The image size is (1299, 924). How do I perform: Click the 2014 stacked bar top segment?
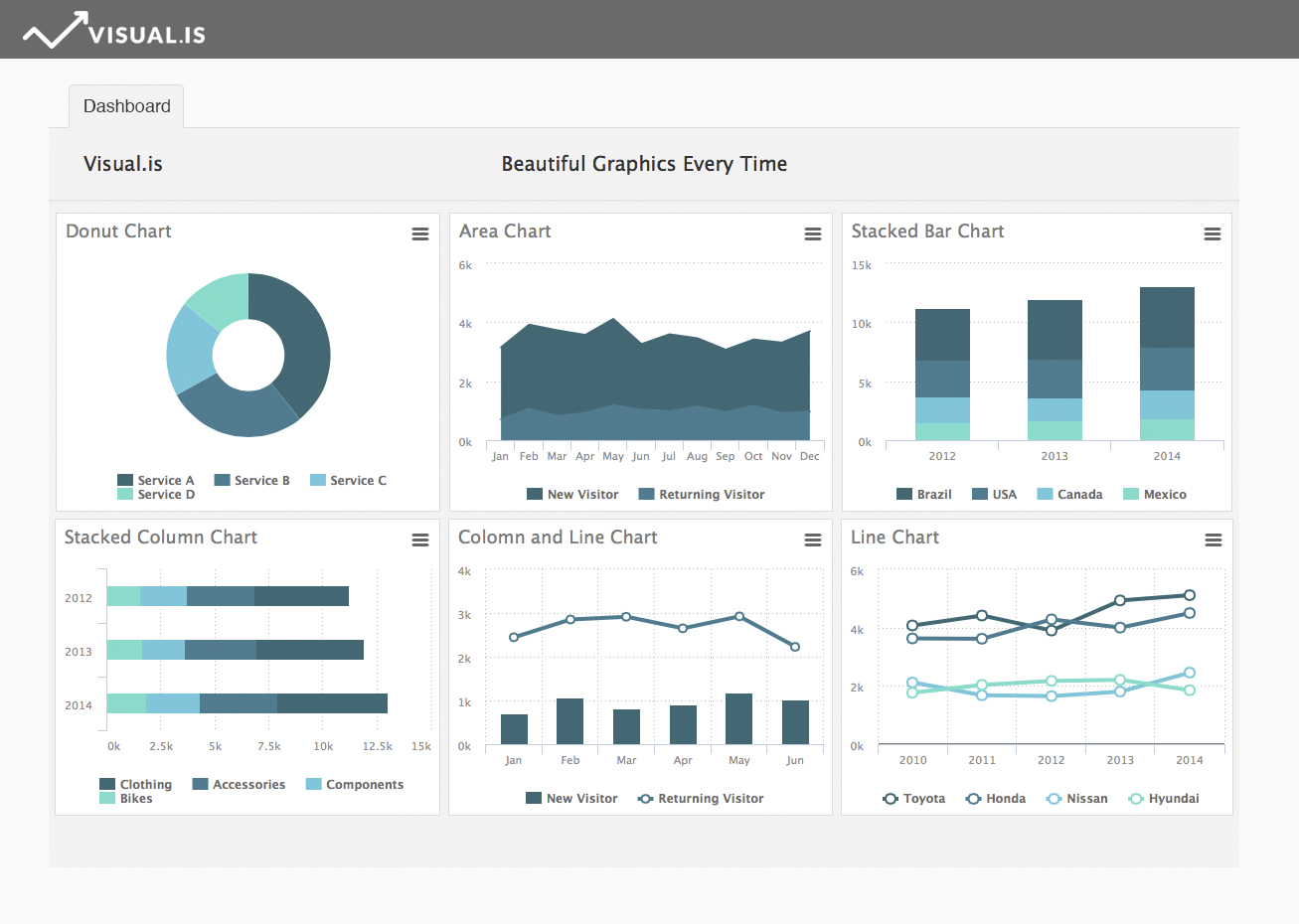click(1167, 317)
